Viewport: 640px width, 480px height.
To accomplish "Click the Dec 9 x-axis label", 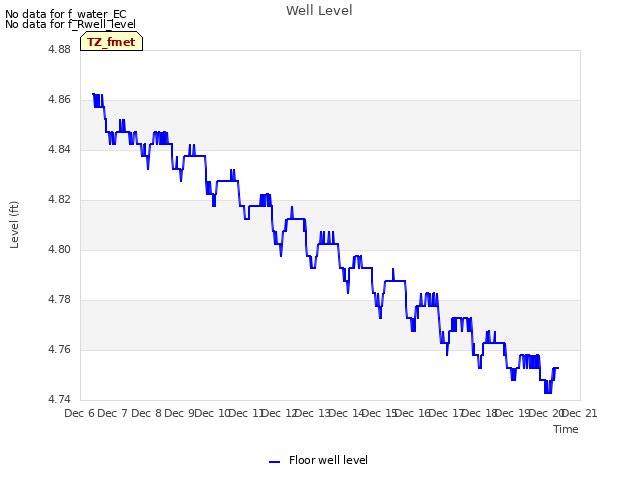I will coord(179,413).
